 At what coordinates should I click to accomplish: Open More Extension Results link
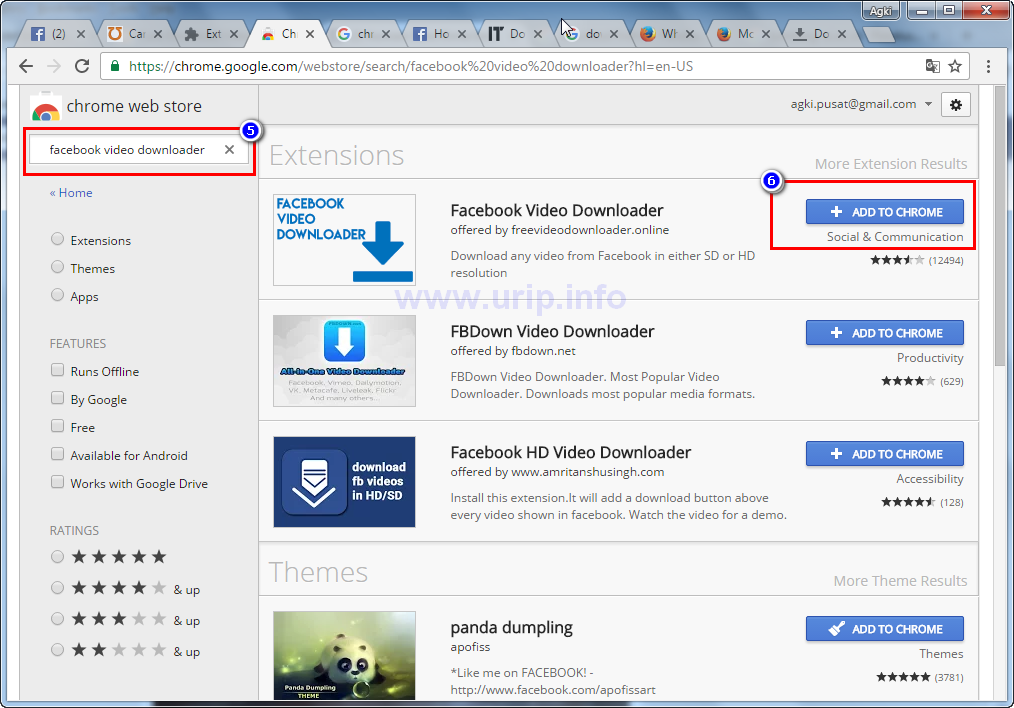(890, 164)
